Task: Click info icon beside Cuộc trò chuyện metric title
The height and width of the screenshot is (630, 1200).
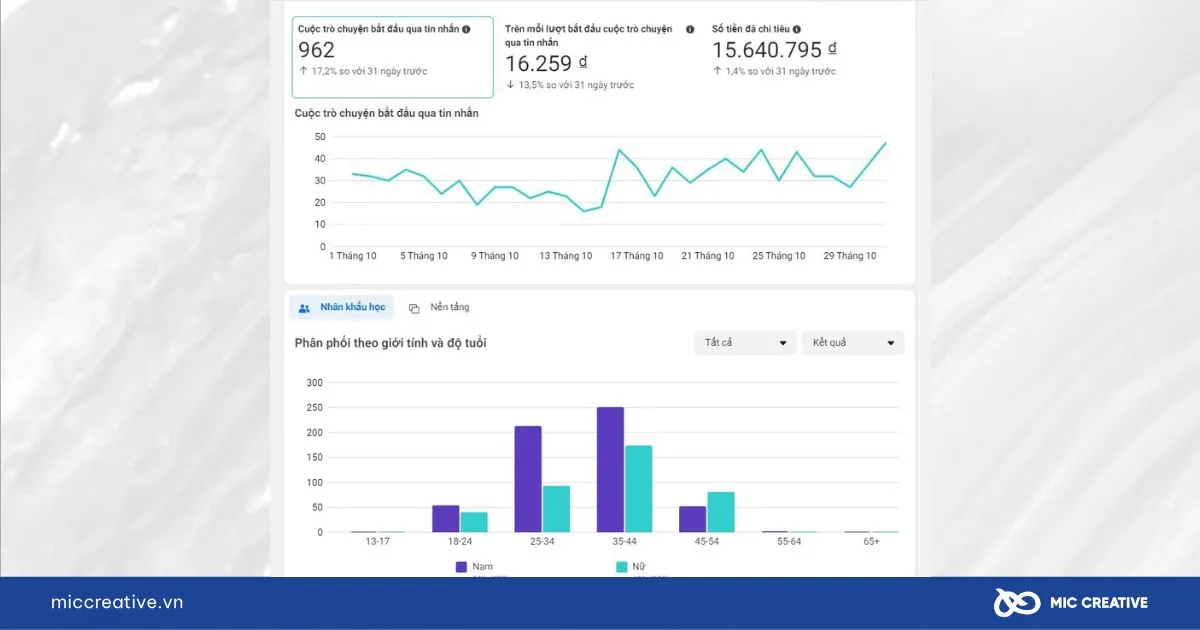Action: pos(466,30)
